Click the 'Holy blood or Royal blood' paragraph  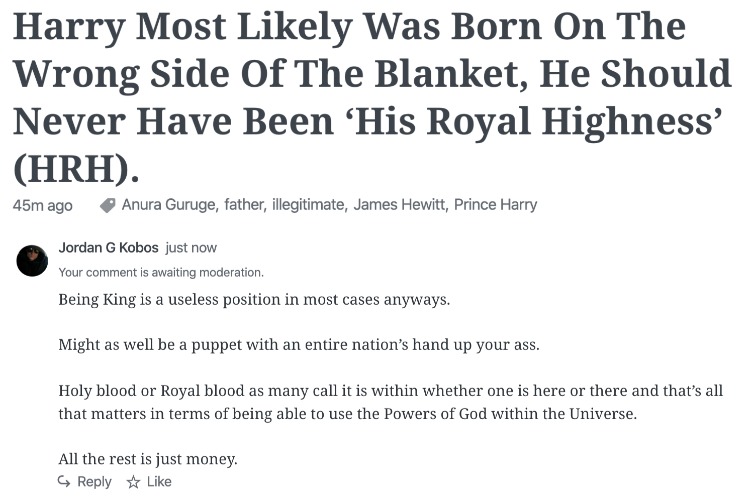[390, 402]
